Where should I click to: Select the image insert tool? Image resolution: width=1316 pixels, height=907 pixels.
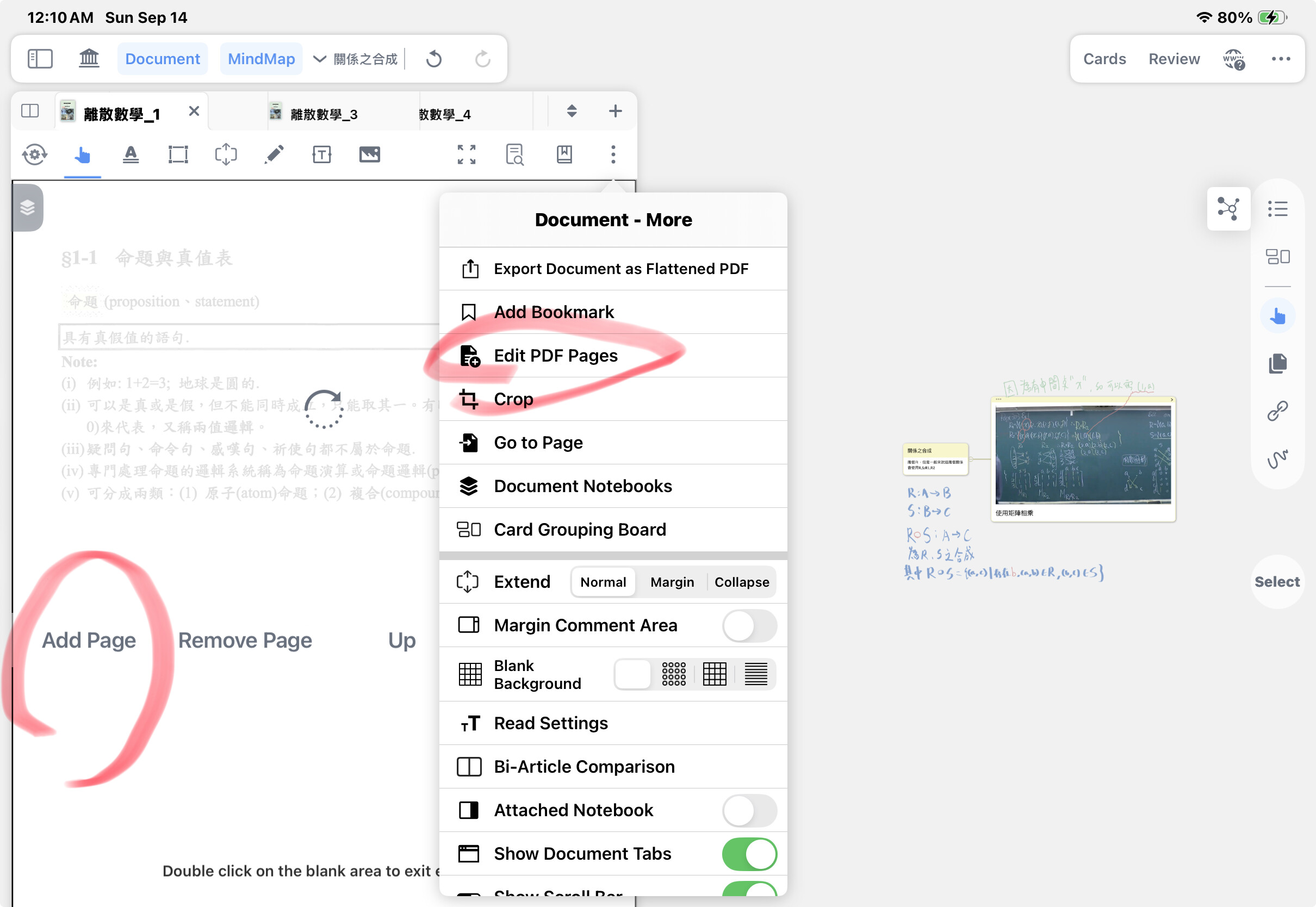[369, 154]
